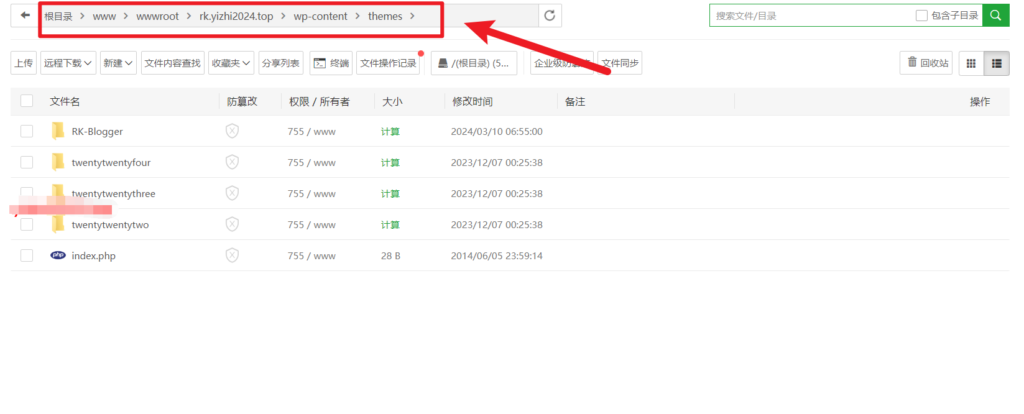Image resolution: width=1024 pixels, height=414 pixels.
Task: Expand the new (新建) dropdown
Action: click(118, 63)
